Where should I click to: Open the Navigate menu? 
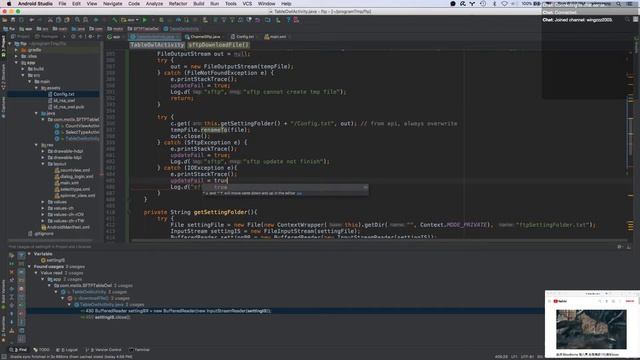pos(112,4)
